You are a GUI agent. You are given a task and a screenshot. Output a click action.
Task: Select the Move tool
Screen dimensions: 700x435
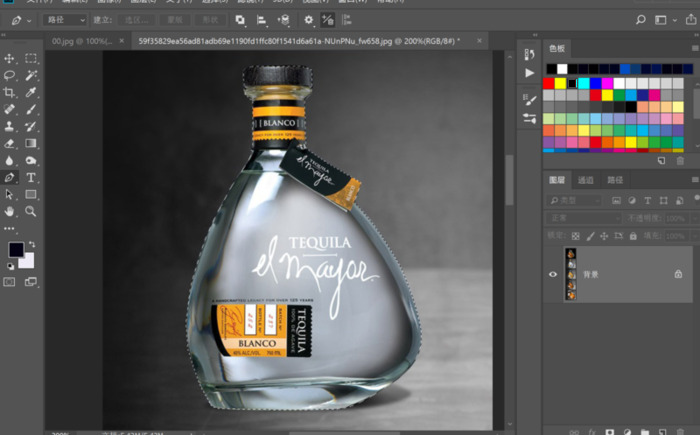point(10,58)
